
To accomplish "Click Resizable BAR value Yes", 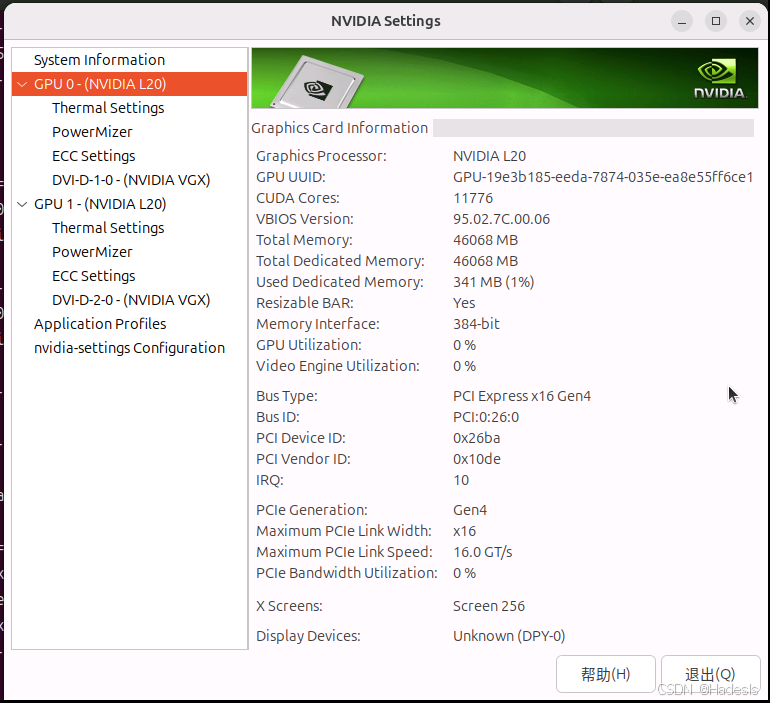I will [x=464, y=303].
